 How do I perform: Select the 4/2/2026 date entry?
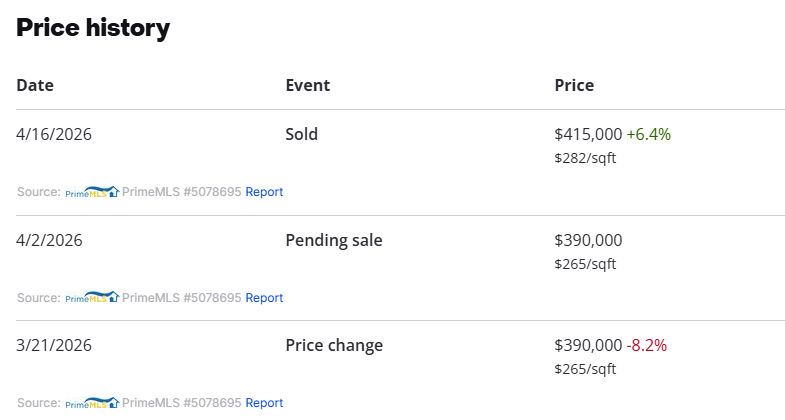point(49,240)
